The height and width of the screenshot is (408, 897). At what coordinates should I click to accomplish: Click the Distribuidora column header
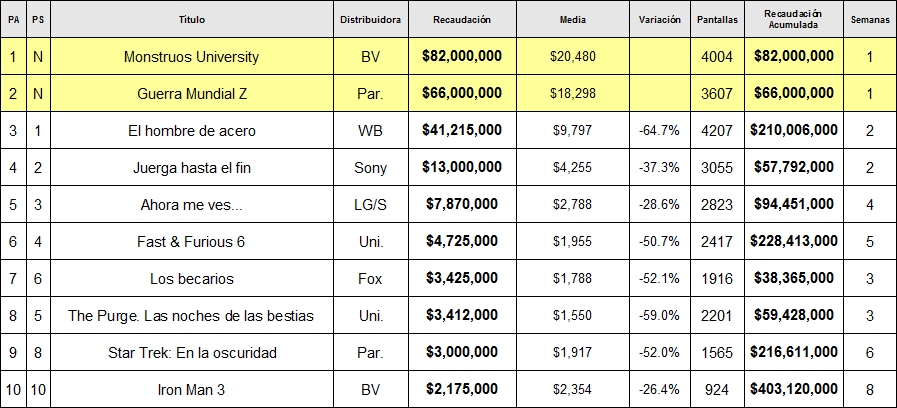[371, 19]
